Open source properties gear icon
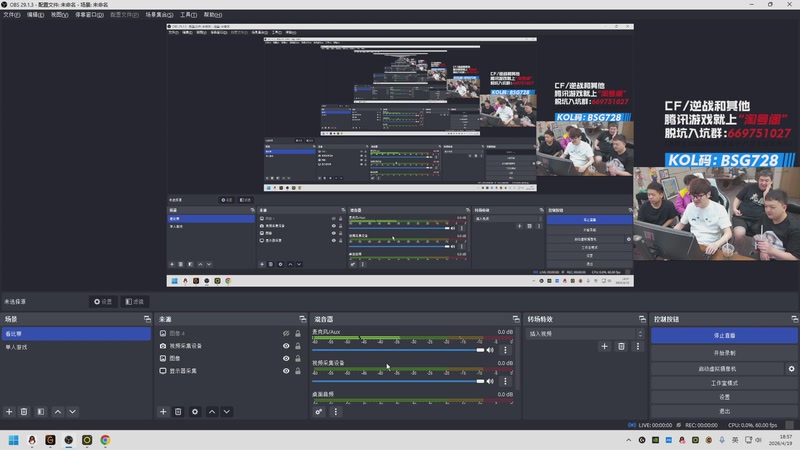 (x=195, y=412)
